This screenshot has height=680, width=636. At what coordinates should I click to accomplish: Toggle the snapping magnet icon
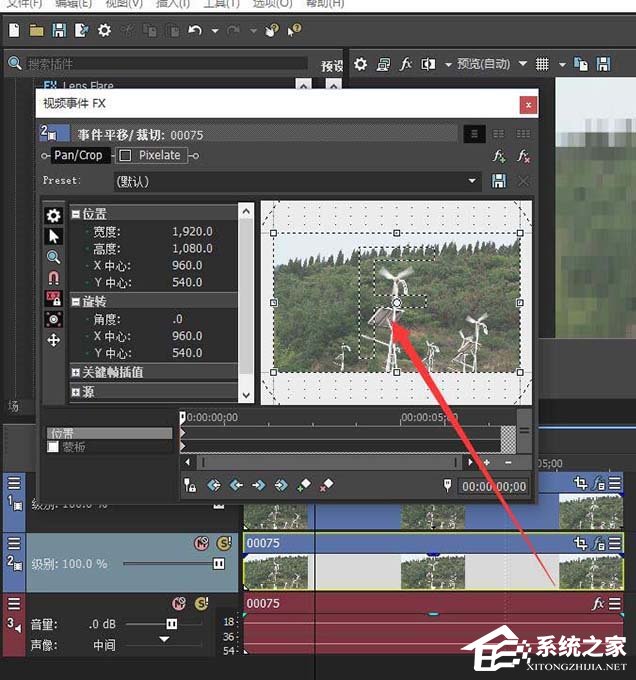(x=53, y=278)
